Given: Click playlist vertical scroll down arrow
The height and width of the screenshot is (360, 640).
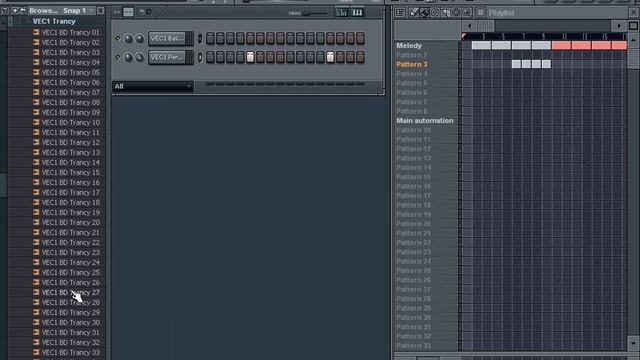Looking at the screenshot, I should (x=633, y=344).
